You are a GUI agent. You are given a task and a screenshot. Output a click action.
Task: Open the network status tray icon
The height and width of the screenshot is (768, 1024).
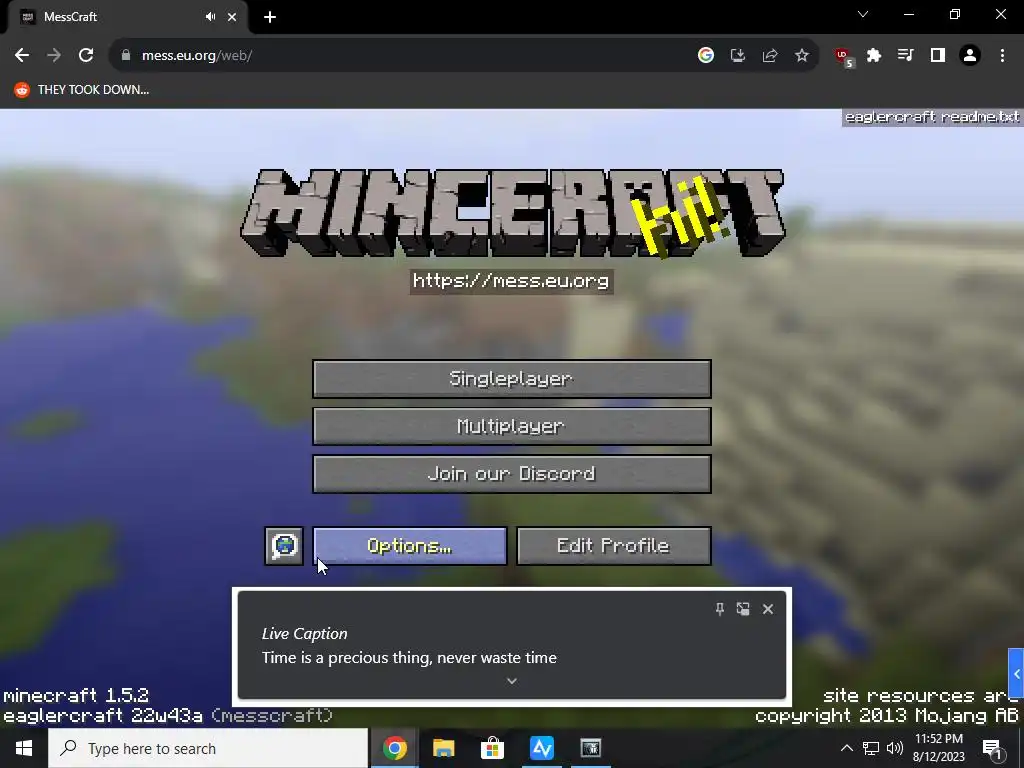[x=871, y=748]
